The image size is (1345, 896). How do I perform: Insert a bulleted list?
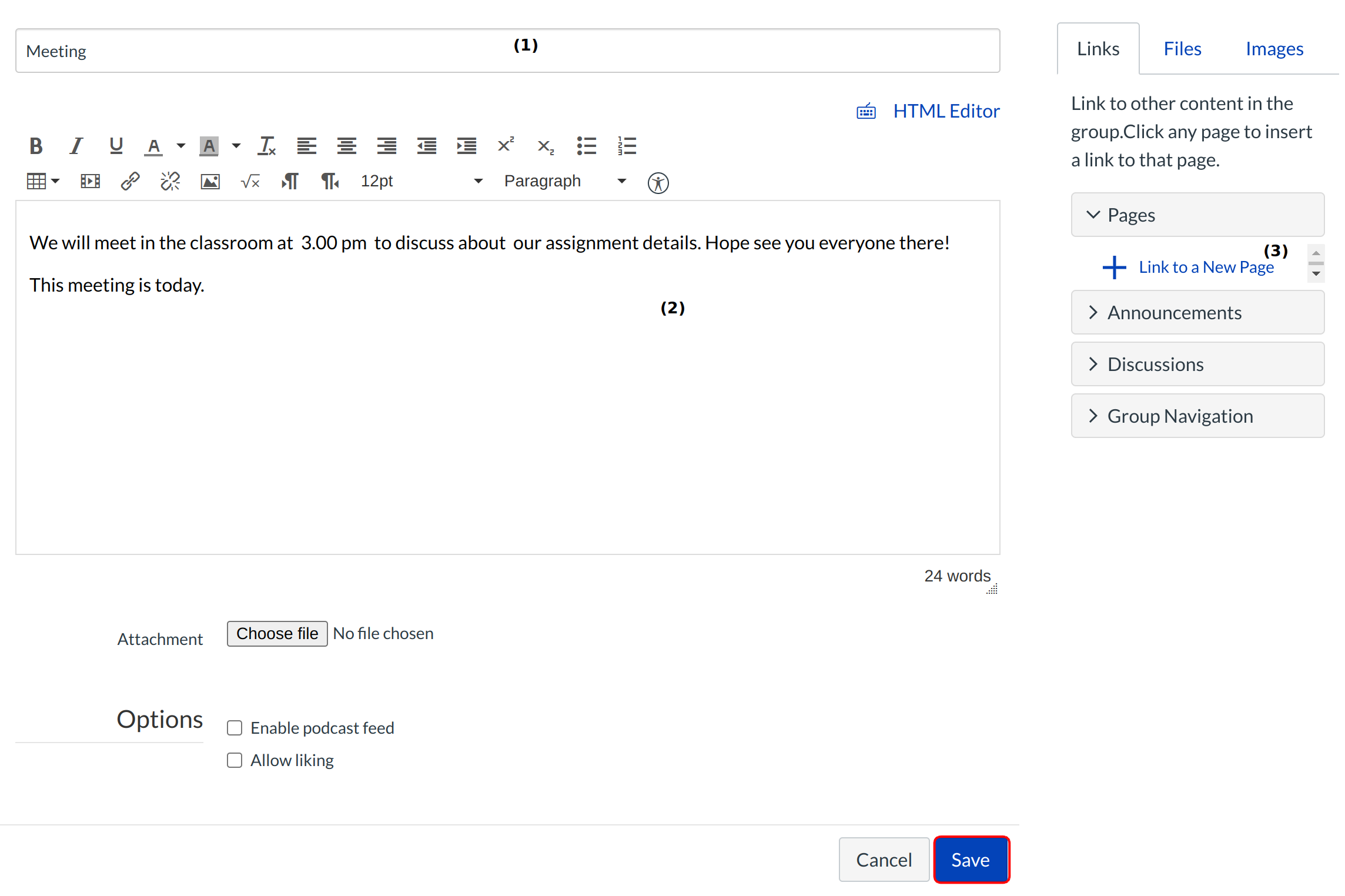point(586,146)
